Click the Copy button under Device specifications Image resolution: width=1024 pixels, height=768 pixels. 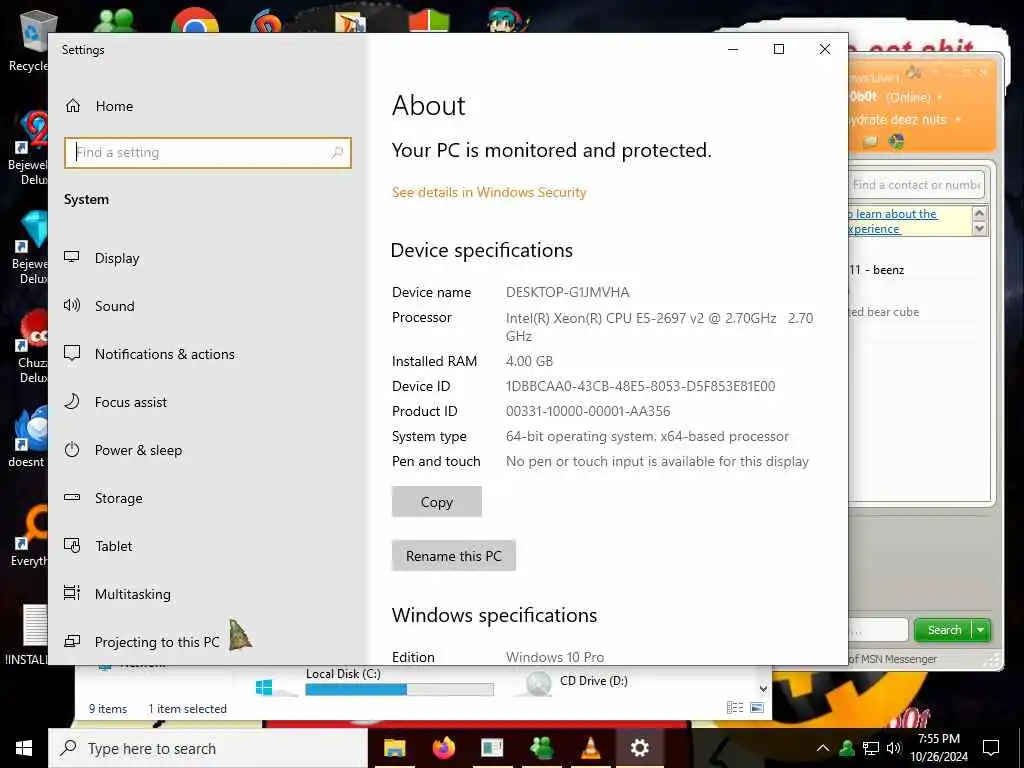point(437,502)
